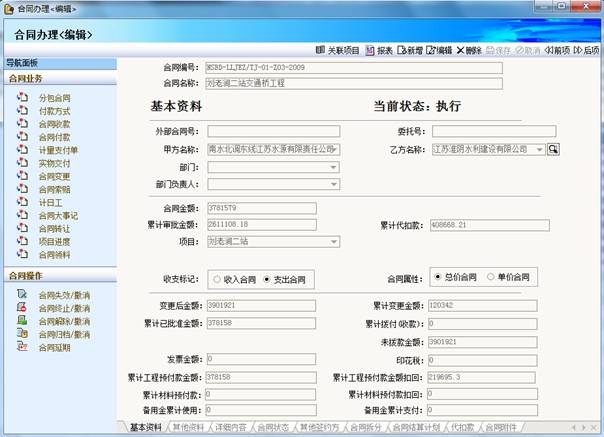Open 合同失效/撤消 operation
Image resolution: width=604 pixels, height=437 pixels.
(x=64, y=295)
